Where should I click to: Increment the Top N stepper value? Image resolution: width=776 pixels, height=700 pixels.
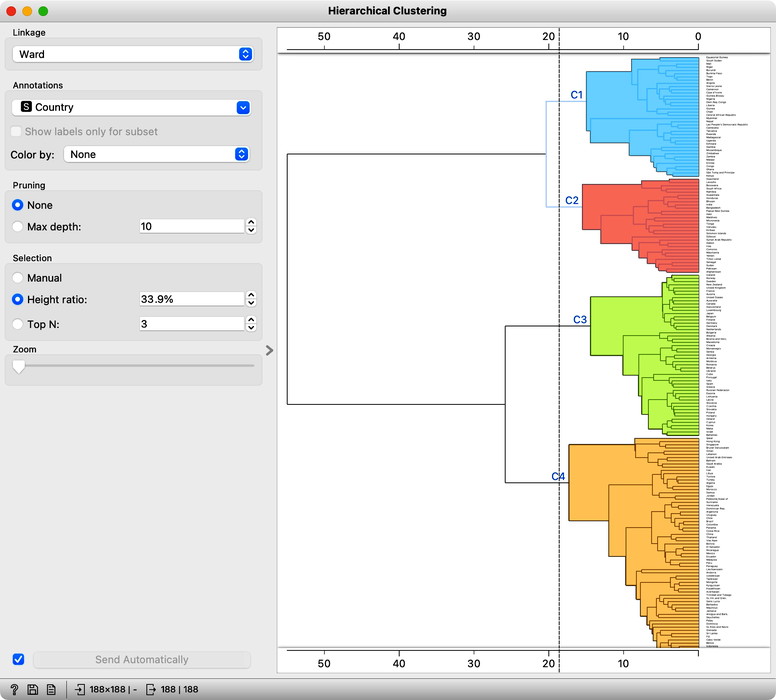[x=251, y=320]
